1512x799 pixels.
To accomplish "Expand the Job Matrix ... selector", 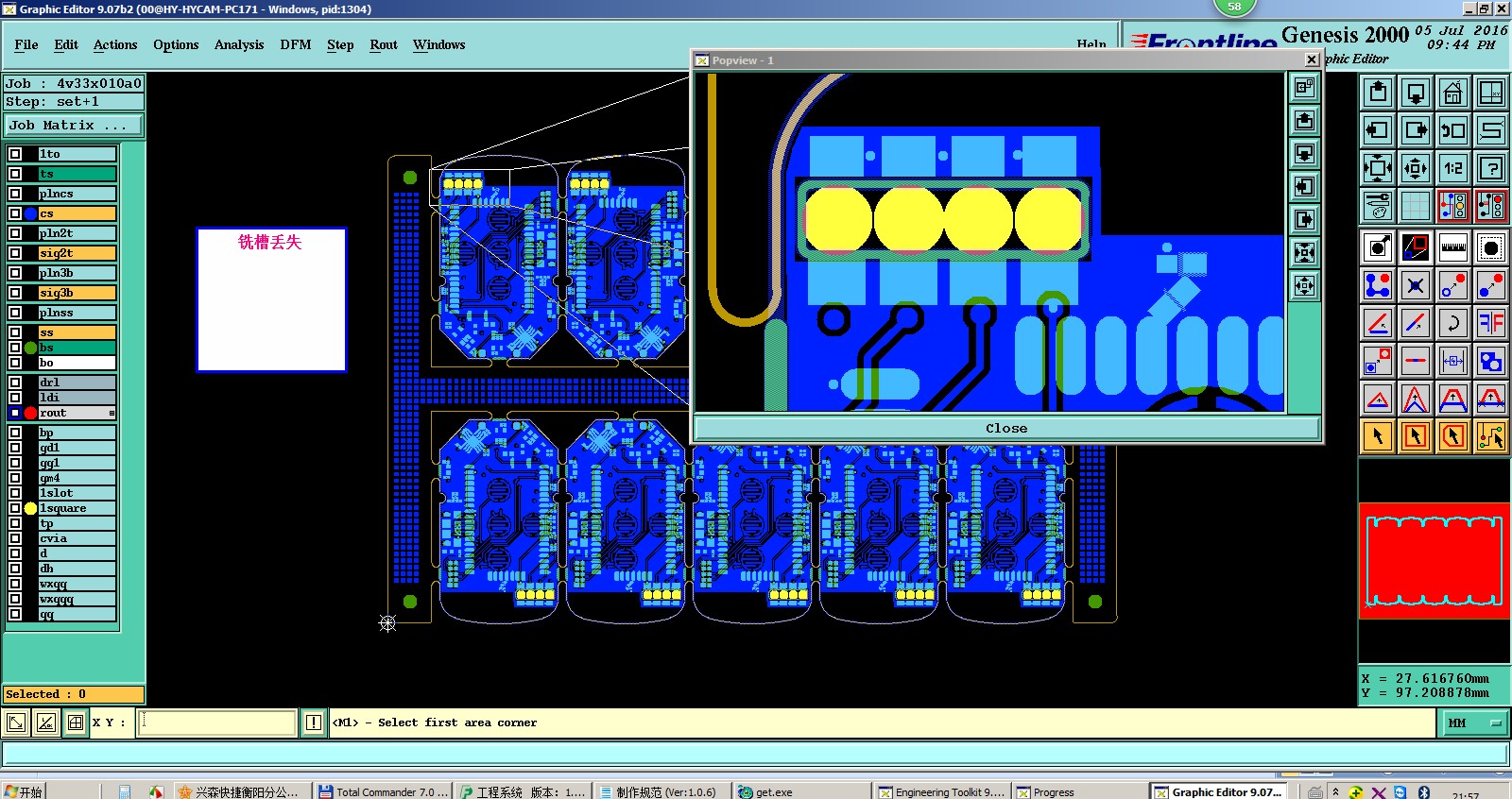I will [74, 125].
